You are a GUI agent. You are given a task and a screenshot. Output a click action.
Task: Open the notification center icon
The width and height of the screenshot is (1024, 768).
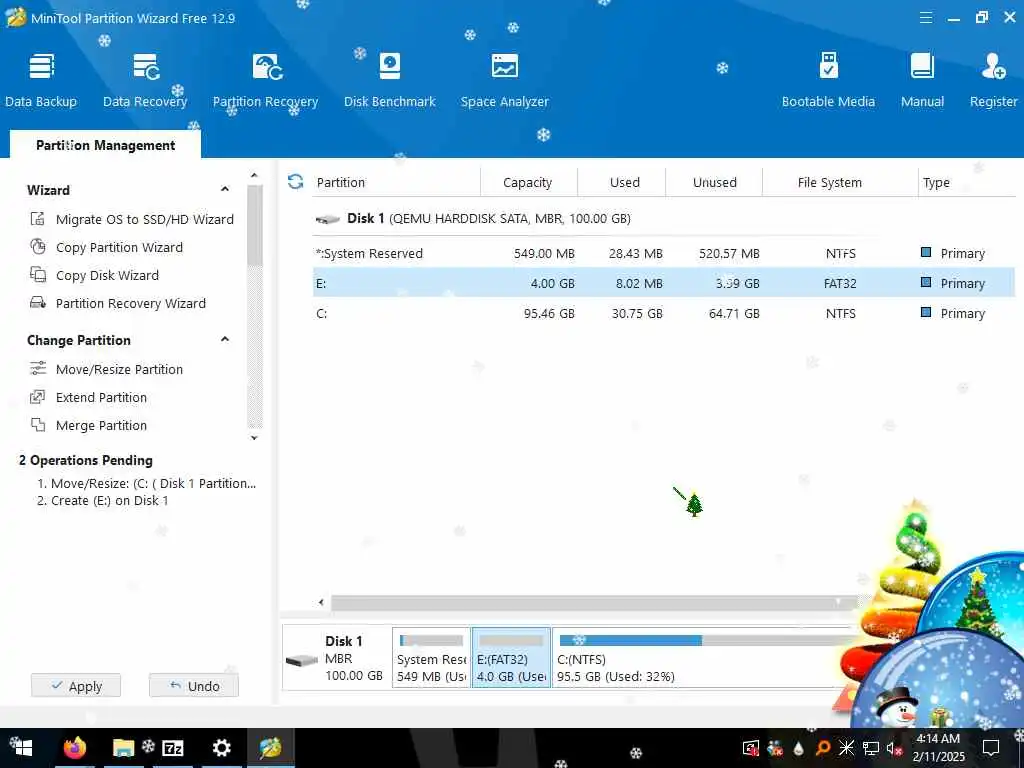[x=991, y=748]
